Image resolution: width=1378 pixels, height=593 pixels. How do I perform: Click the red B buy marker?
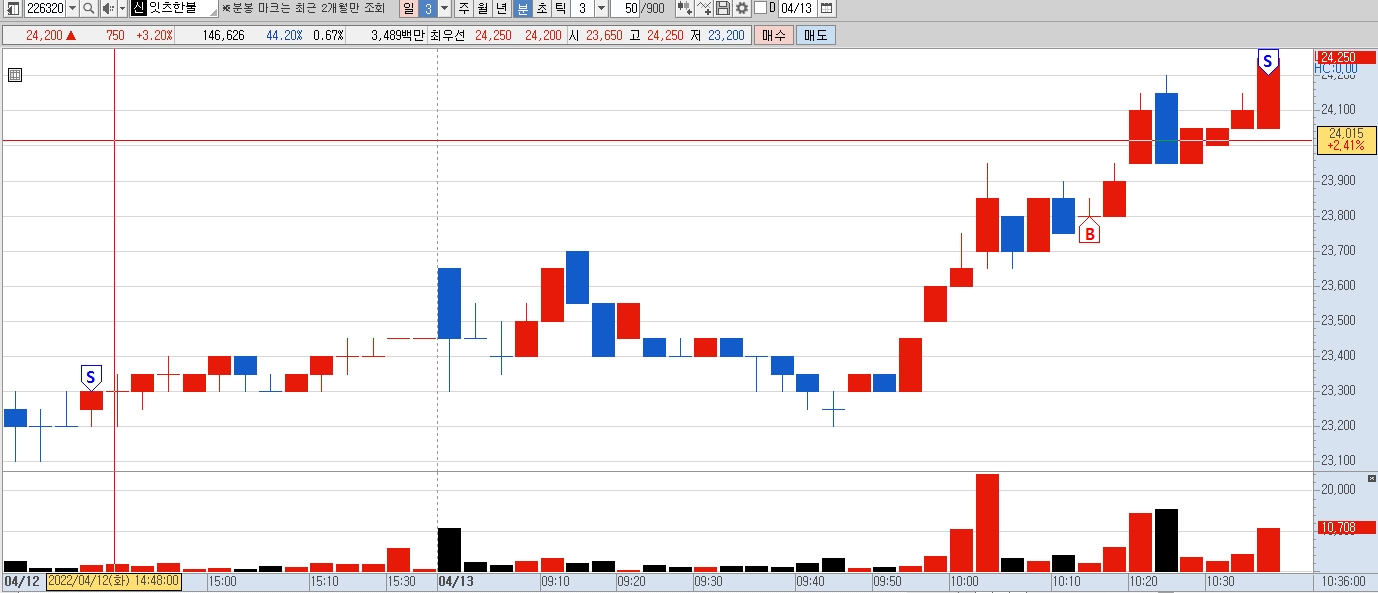(1089, 233)
